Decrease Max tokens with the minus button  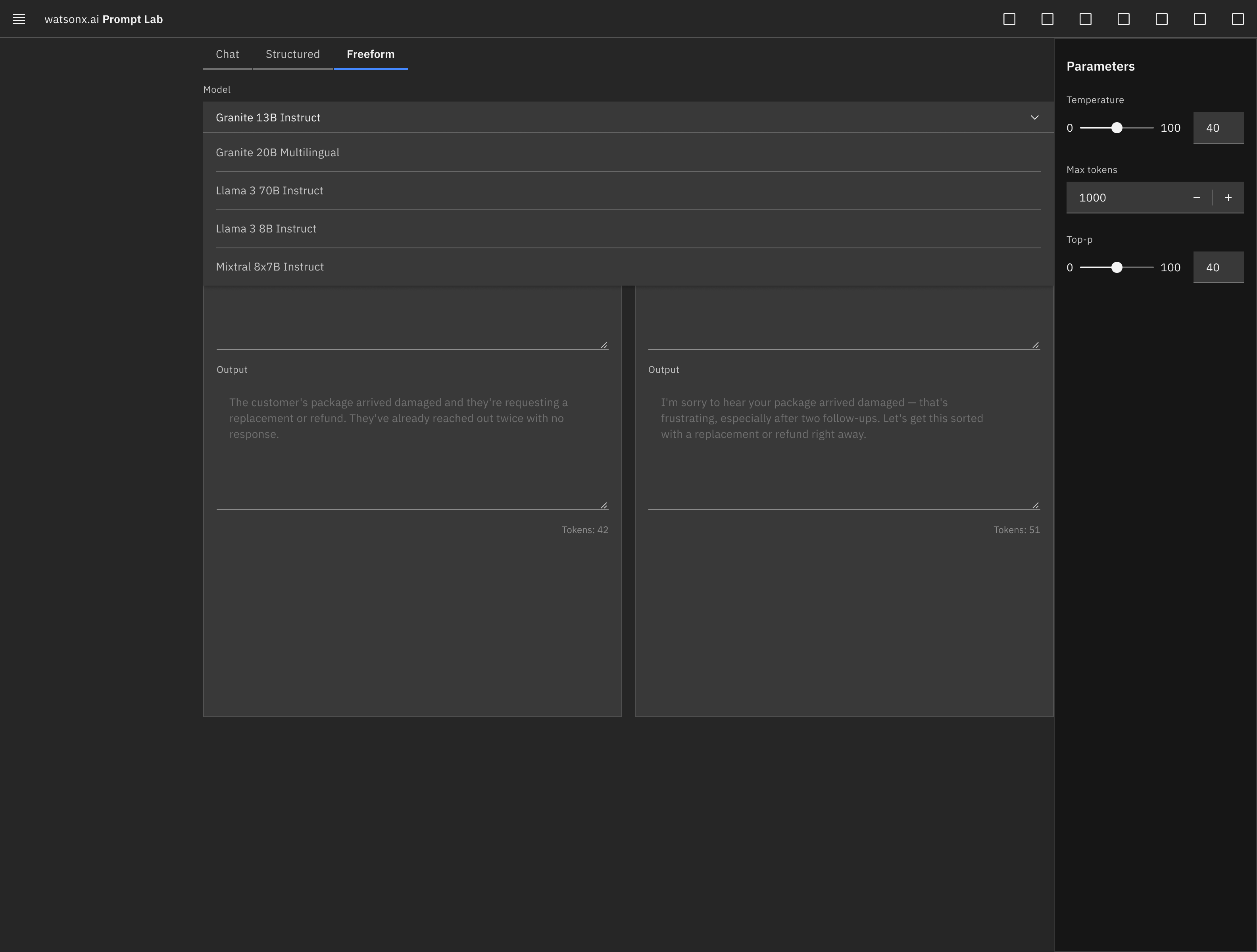(x=1196, y=198)
